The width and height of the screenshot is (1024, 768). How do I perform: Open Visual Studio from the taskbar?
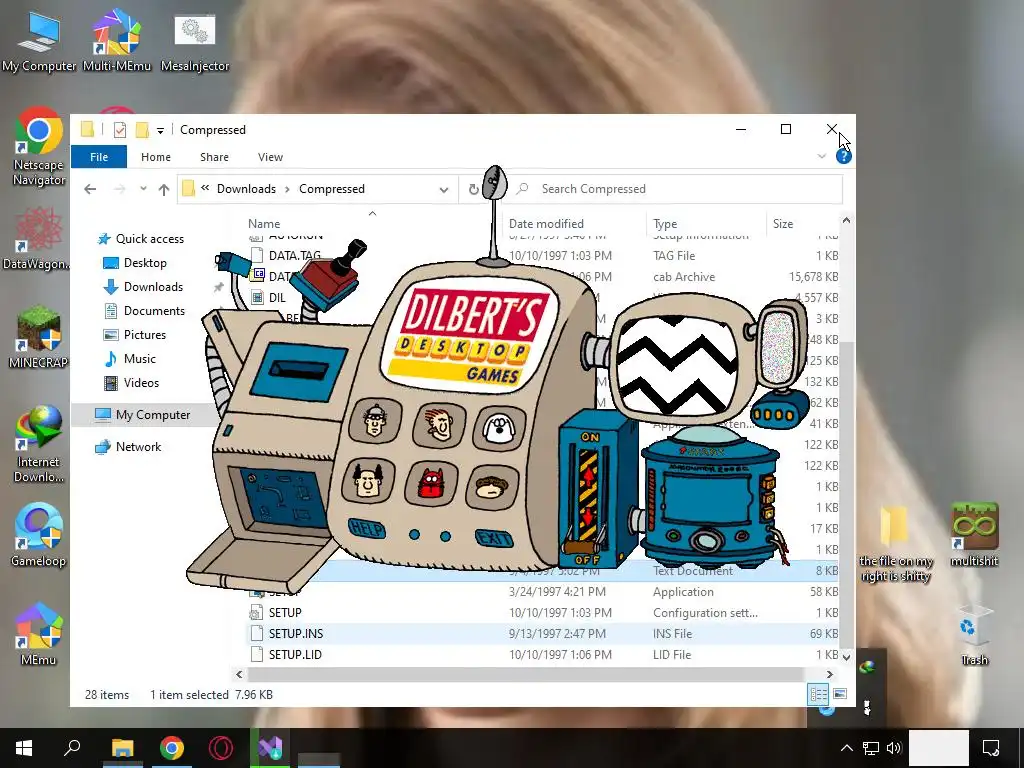(270, 748)
